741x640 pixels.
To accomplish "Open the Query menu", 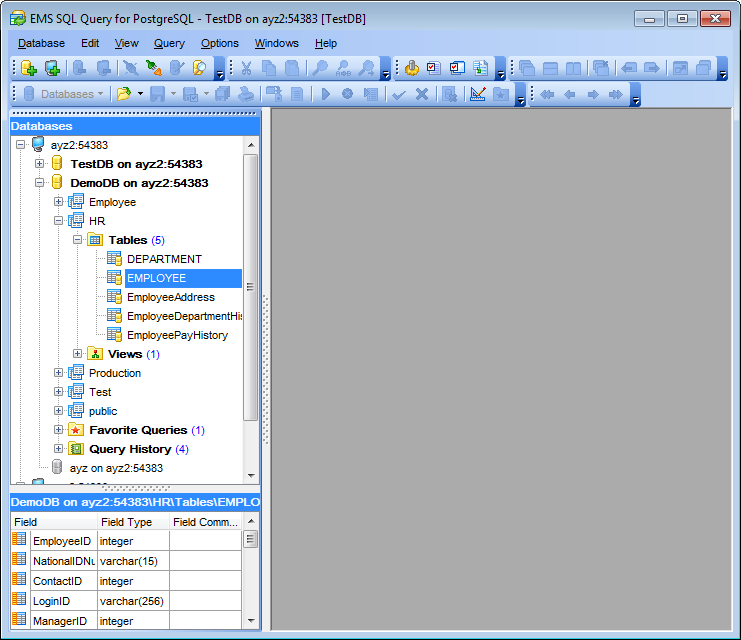I will (169, 43).
